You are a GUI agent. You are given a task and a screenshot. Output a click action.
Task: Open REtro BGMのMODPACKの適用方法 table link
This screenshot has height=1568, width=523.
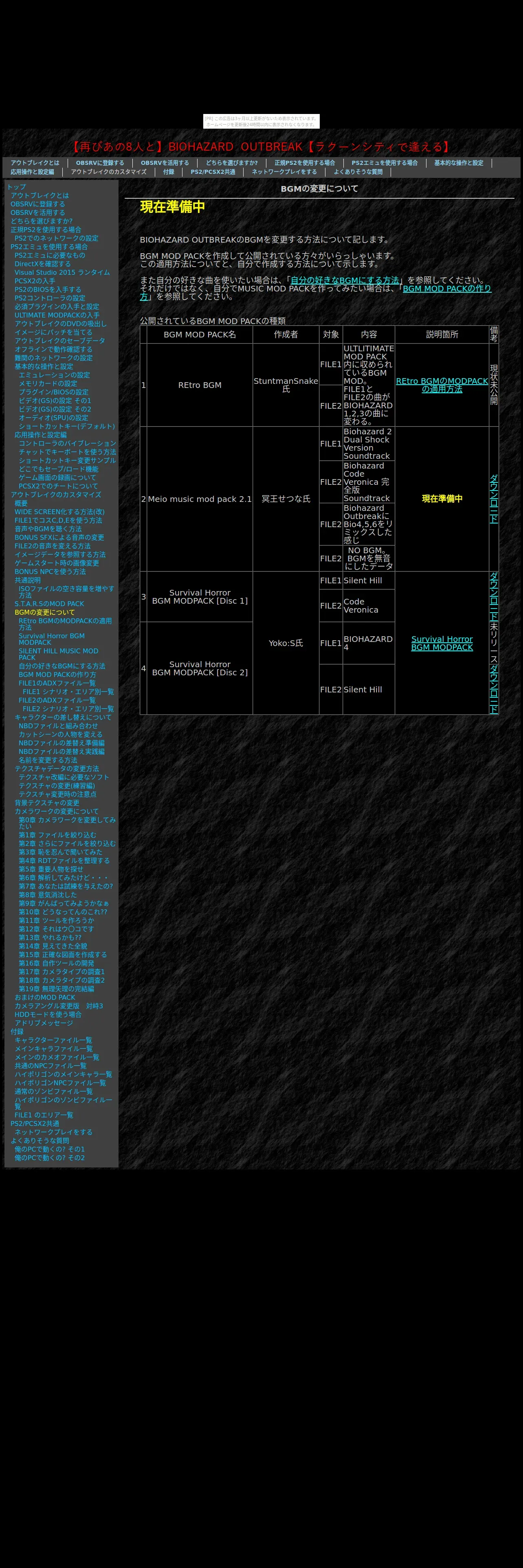[442, 385]
